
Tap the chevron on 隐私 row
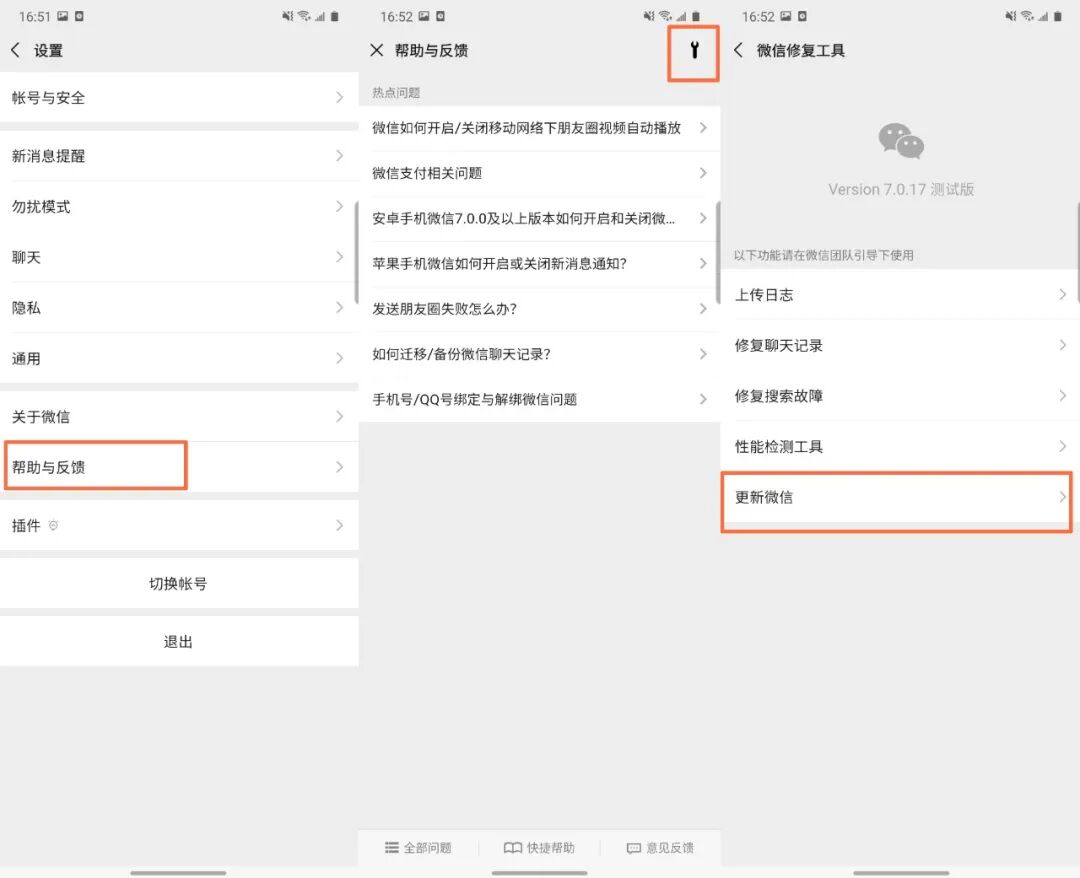pos(340,307)
